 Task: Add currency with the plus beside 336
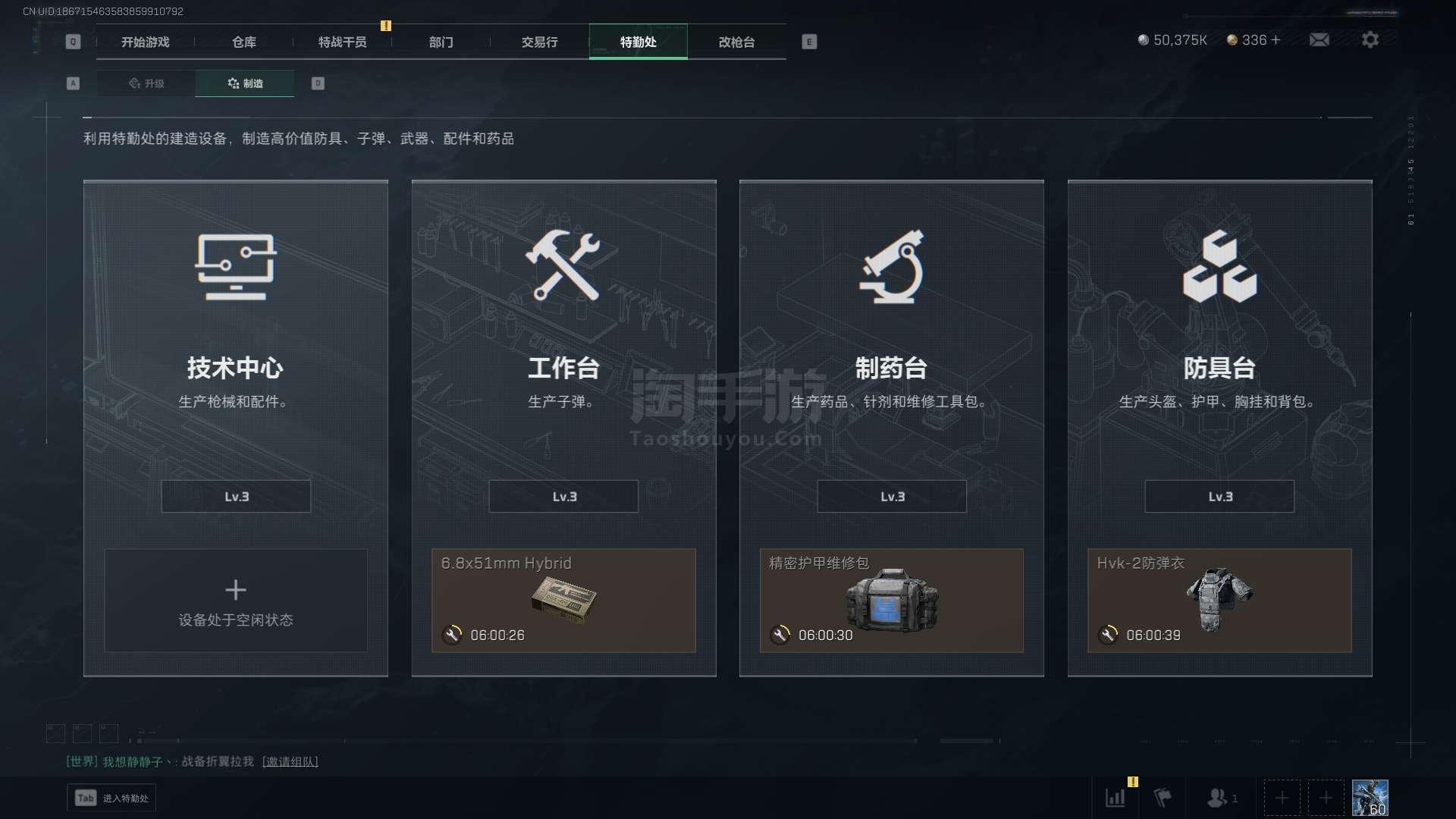click(1276, 40)
